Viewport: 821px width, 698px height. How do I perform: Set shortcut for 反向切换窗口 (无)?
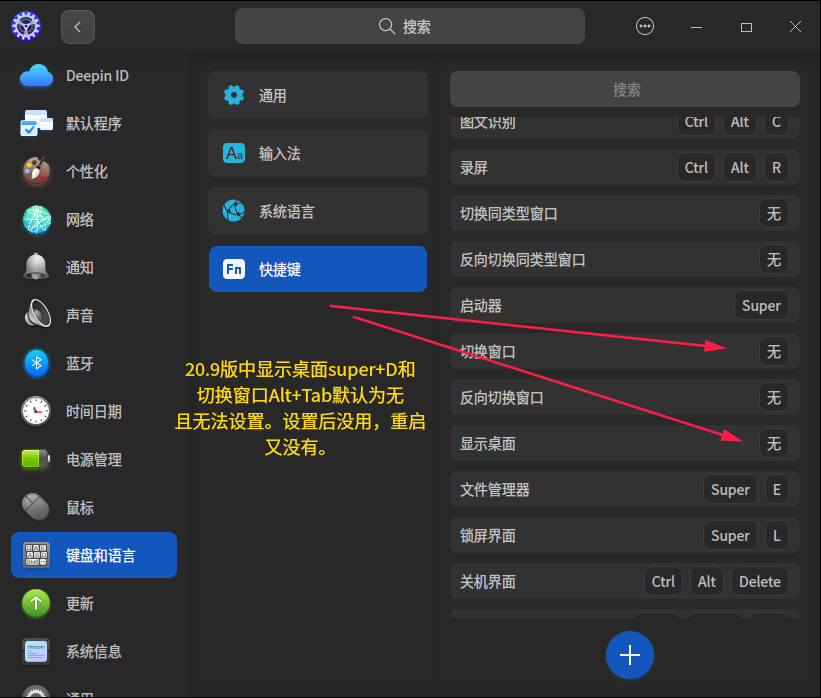773,398
